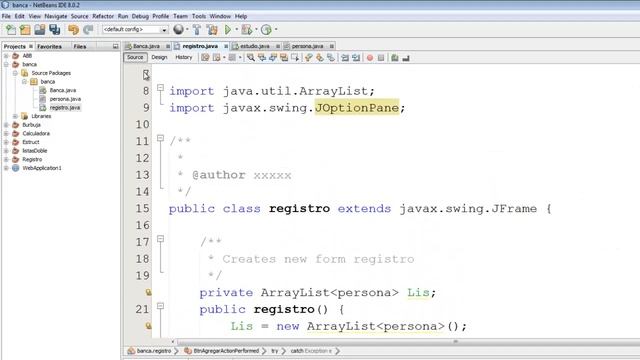Click the Last Edit icon in editor toolbar
This screenshot has height=360, width=640.
tap(205, 58)
